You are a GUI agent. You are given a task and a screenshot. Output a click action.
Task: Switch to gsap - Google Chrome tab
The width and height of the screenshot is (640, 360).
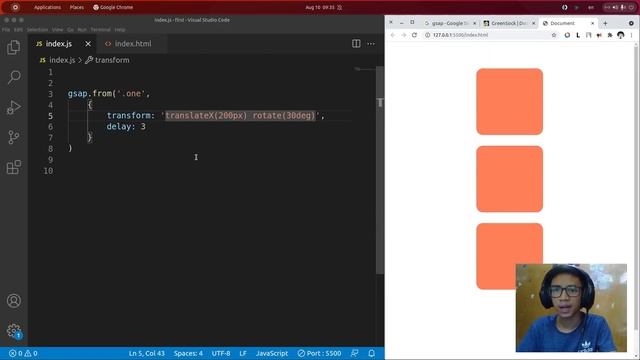(450, 23)
